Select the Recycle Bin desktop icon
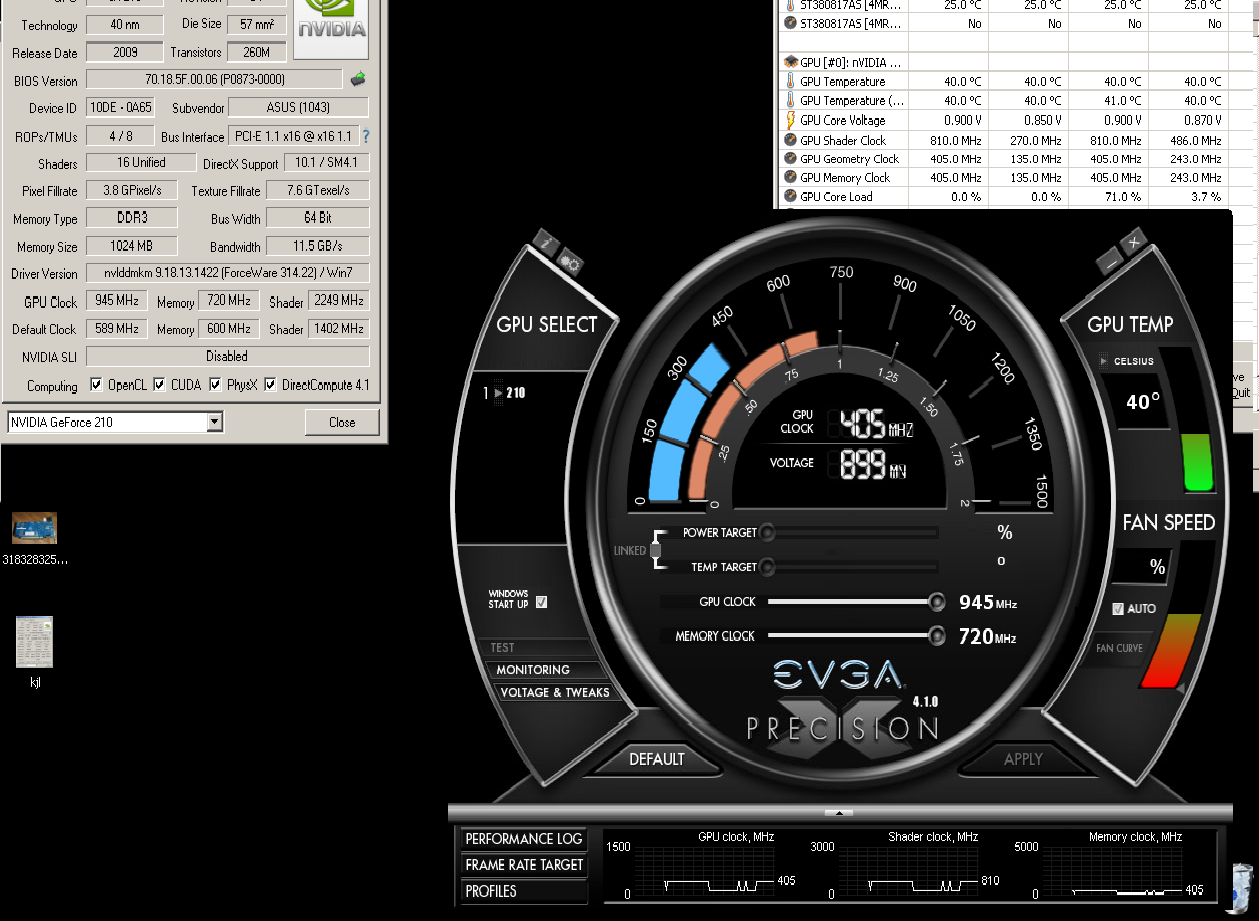 [x=1241, y=889]
